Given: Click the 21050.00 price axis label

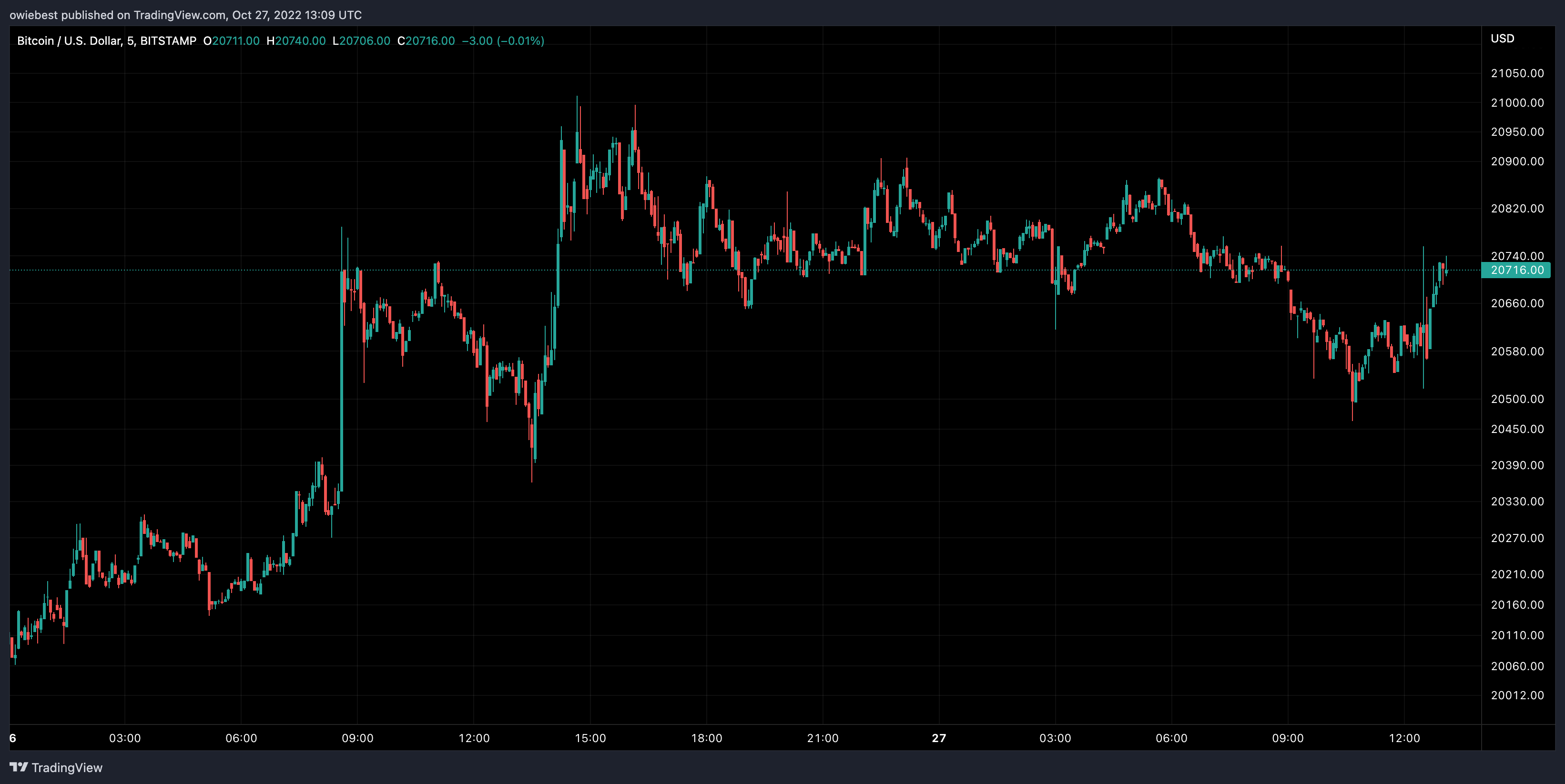Looking at the screenshot, I should point(1517,73).
